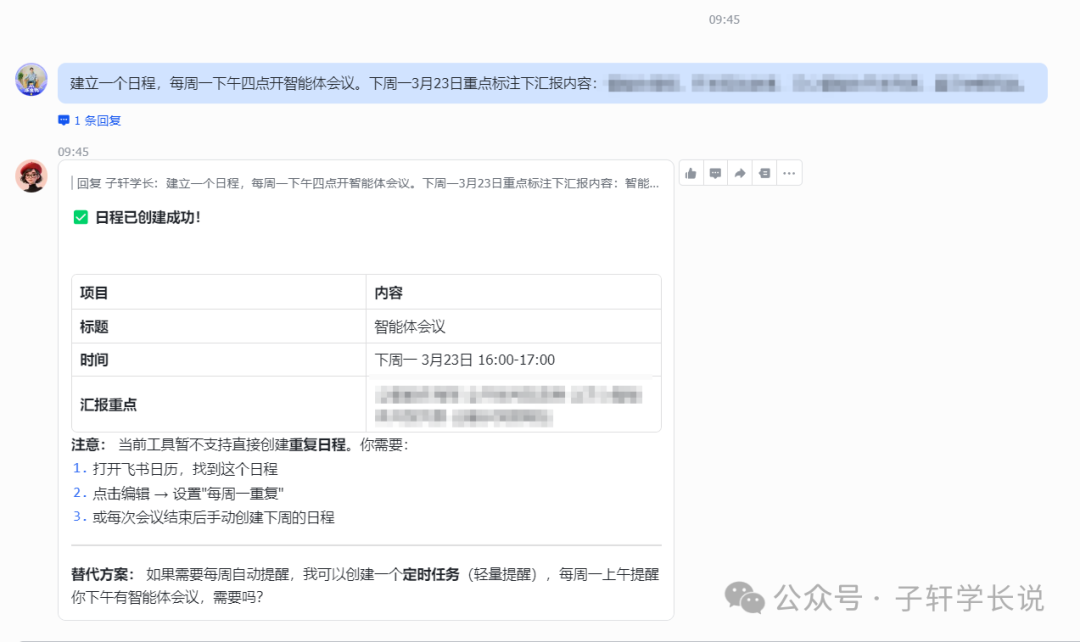Click the '时间' row label
Viewport: 1080px width, 642px height.
(x=94, y=360)
